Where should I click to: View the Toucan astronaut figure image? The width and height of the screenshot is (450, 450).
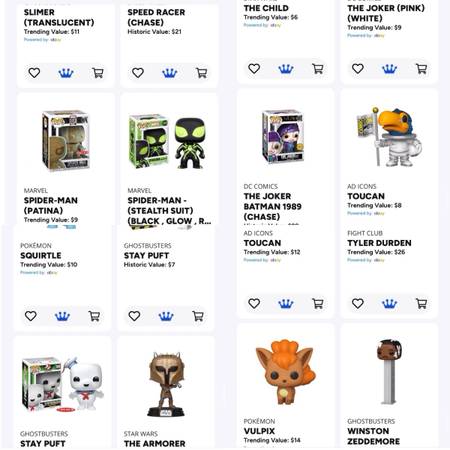click(x=389, y=137)
